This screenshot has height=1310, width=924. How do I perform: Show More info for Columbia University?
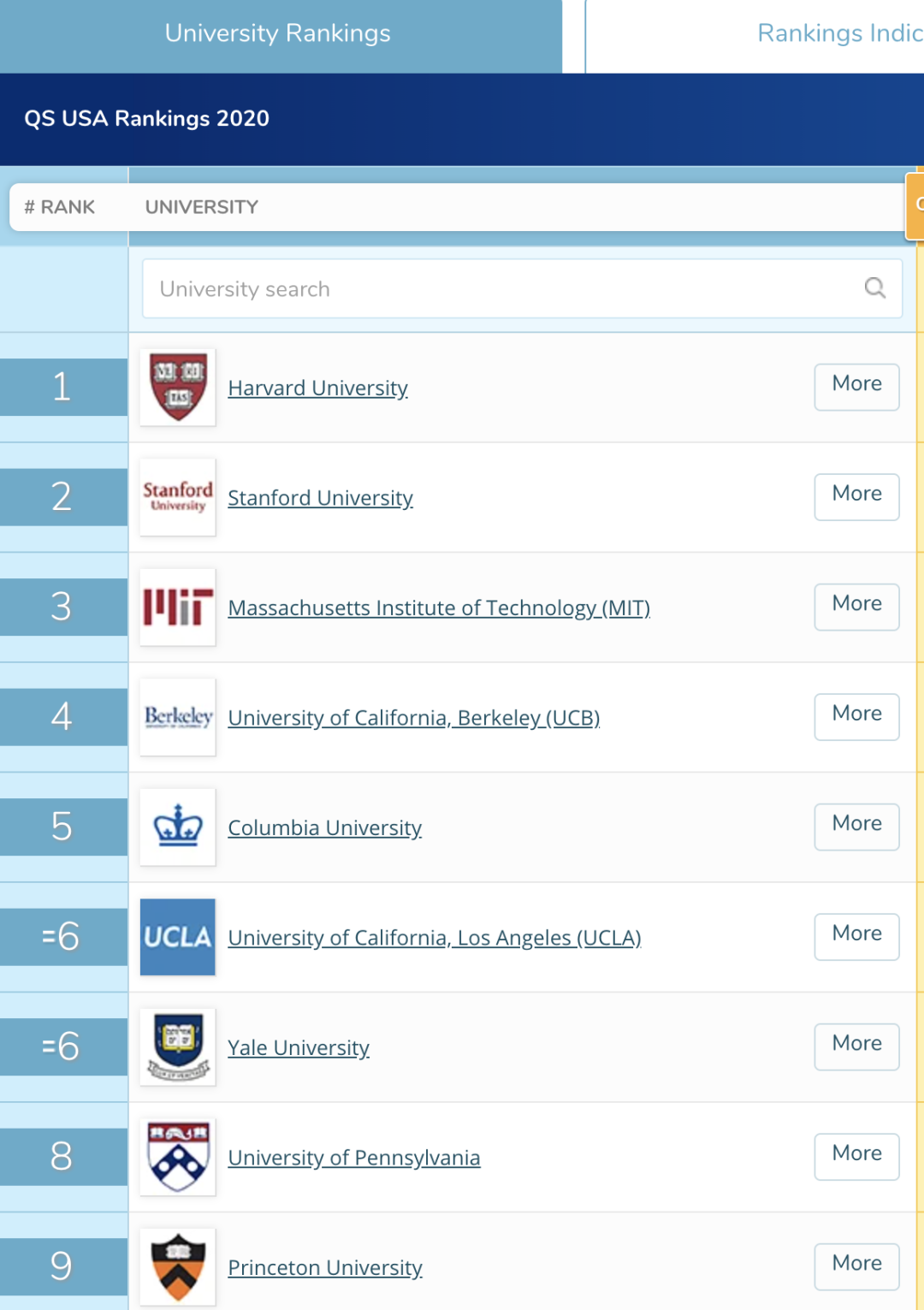click(856, 826)
